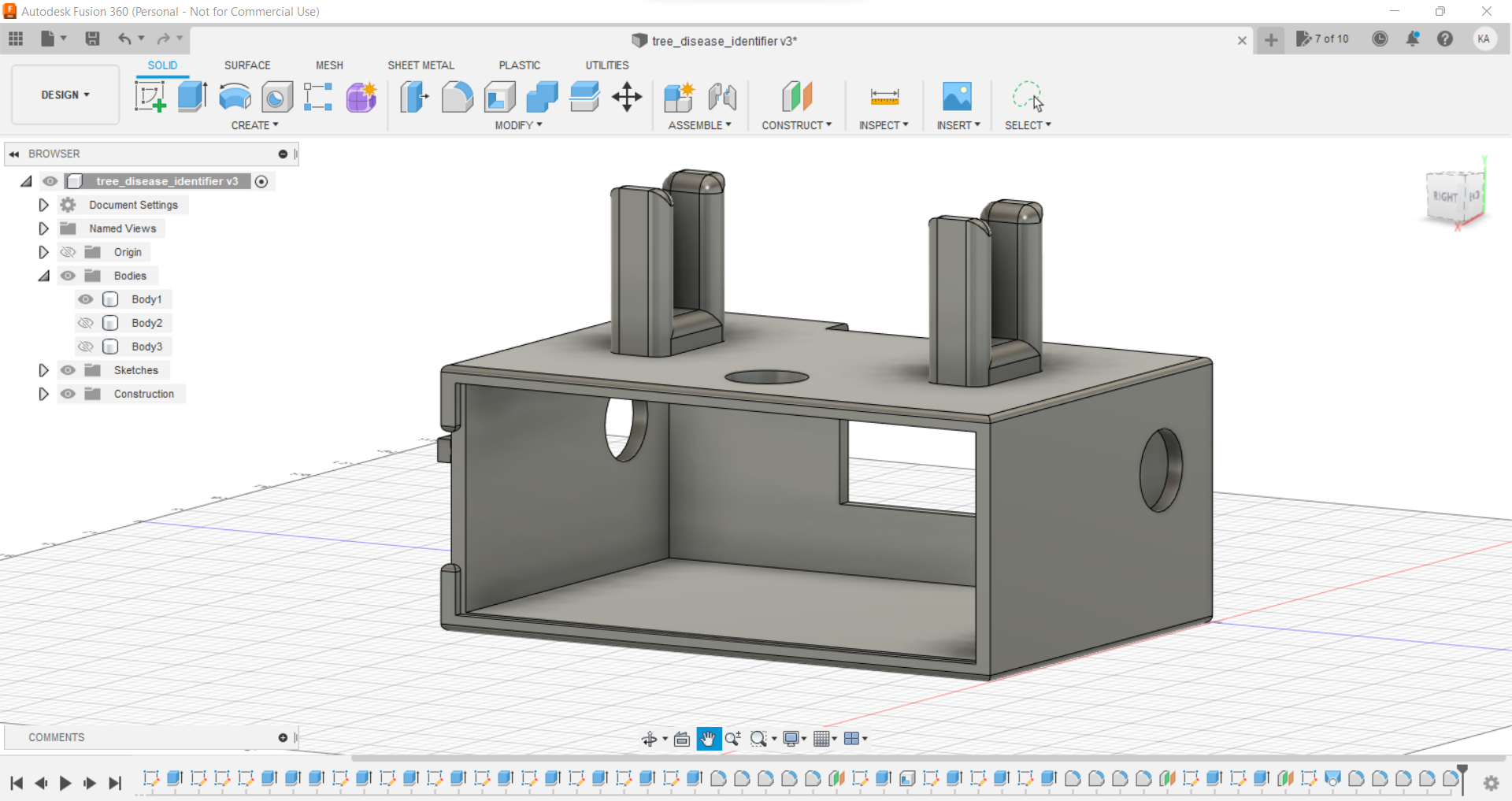Viewport: 1512px width, 801px height.
Task: Open the UTILITIES tab
Action: pyautogui.click(x=606, y=65)
